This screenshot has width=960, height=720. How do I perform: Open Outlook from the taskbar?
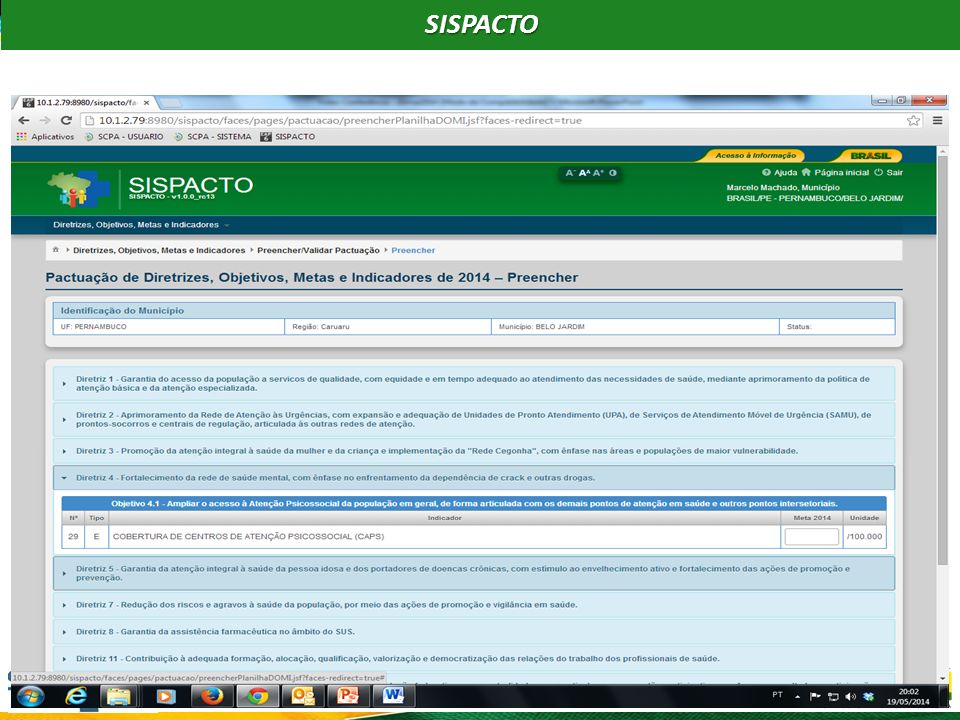303,697
